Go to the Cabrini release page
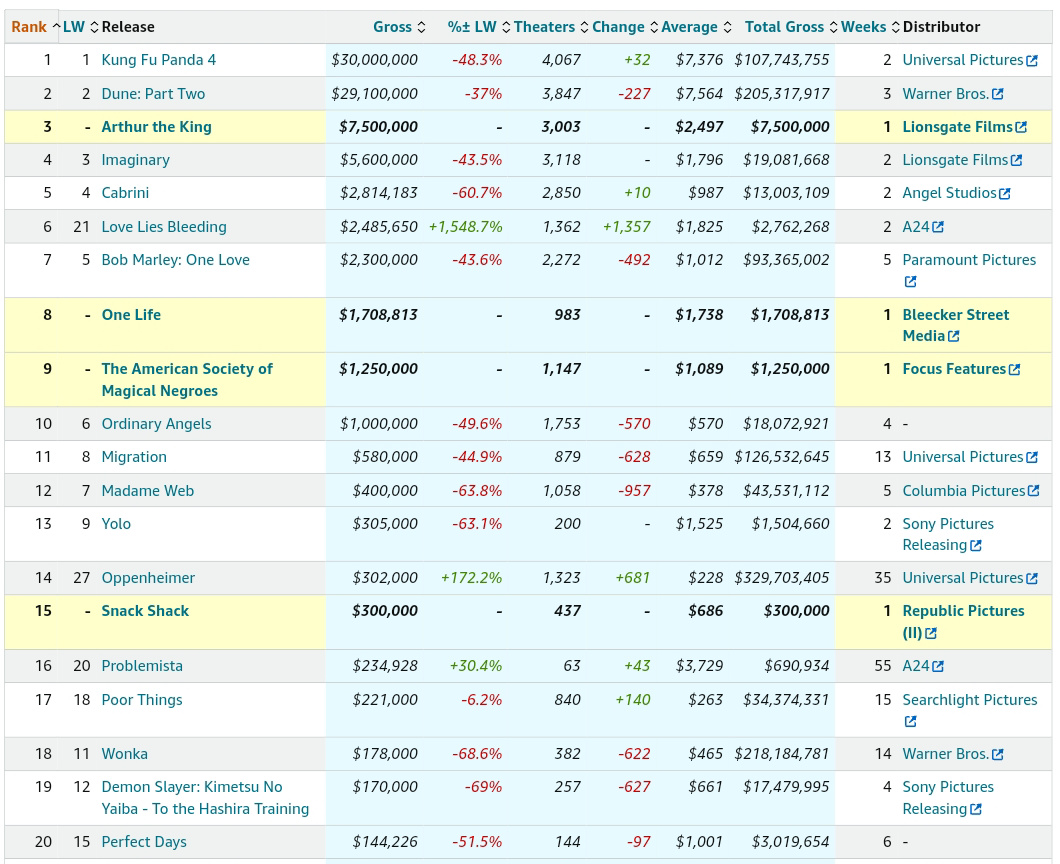The image size is (1060, 864). tap(125, 193)
